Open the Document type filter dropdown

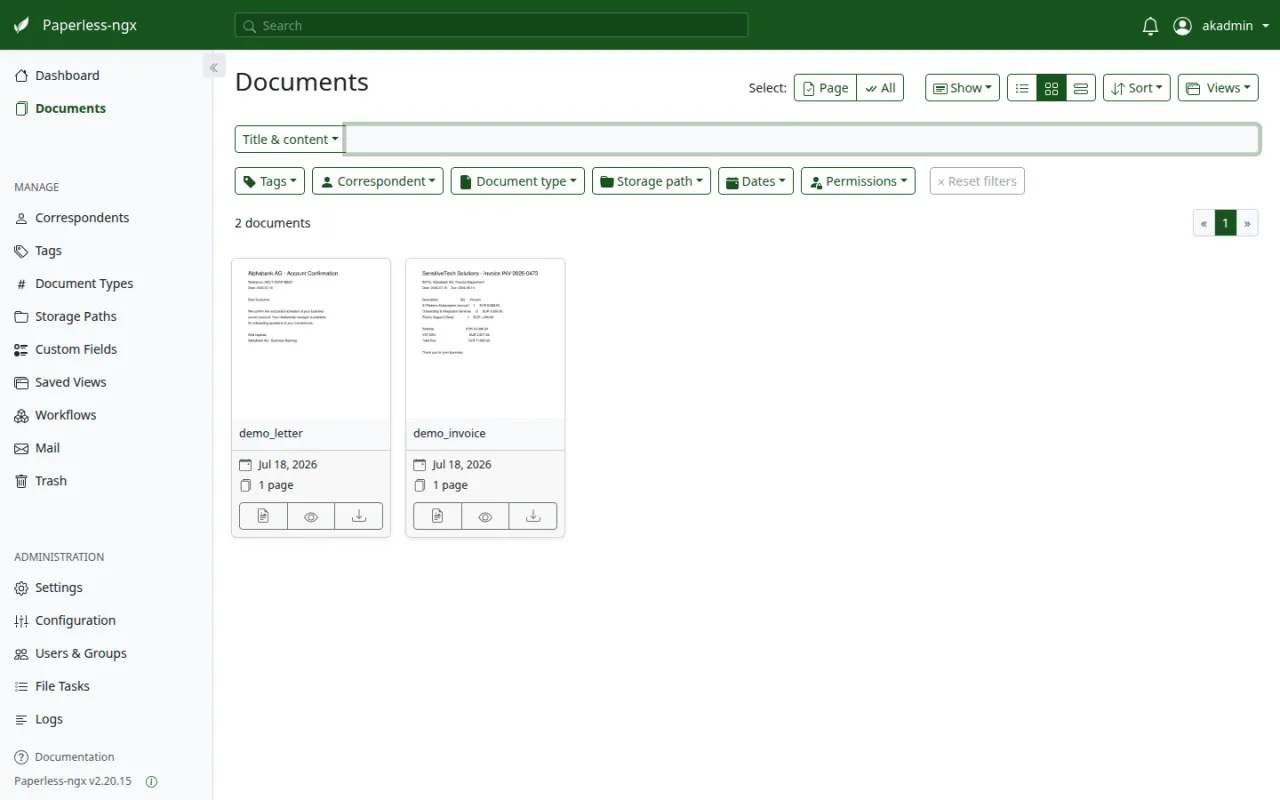pos(518,181)
